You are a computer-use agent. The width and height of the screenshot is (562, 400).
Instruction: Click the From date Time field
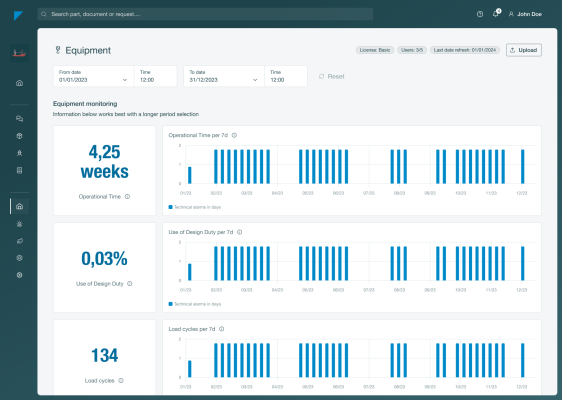(156, 76)
